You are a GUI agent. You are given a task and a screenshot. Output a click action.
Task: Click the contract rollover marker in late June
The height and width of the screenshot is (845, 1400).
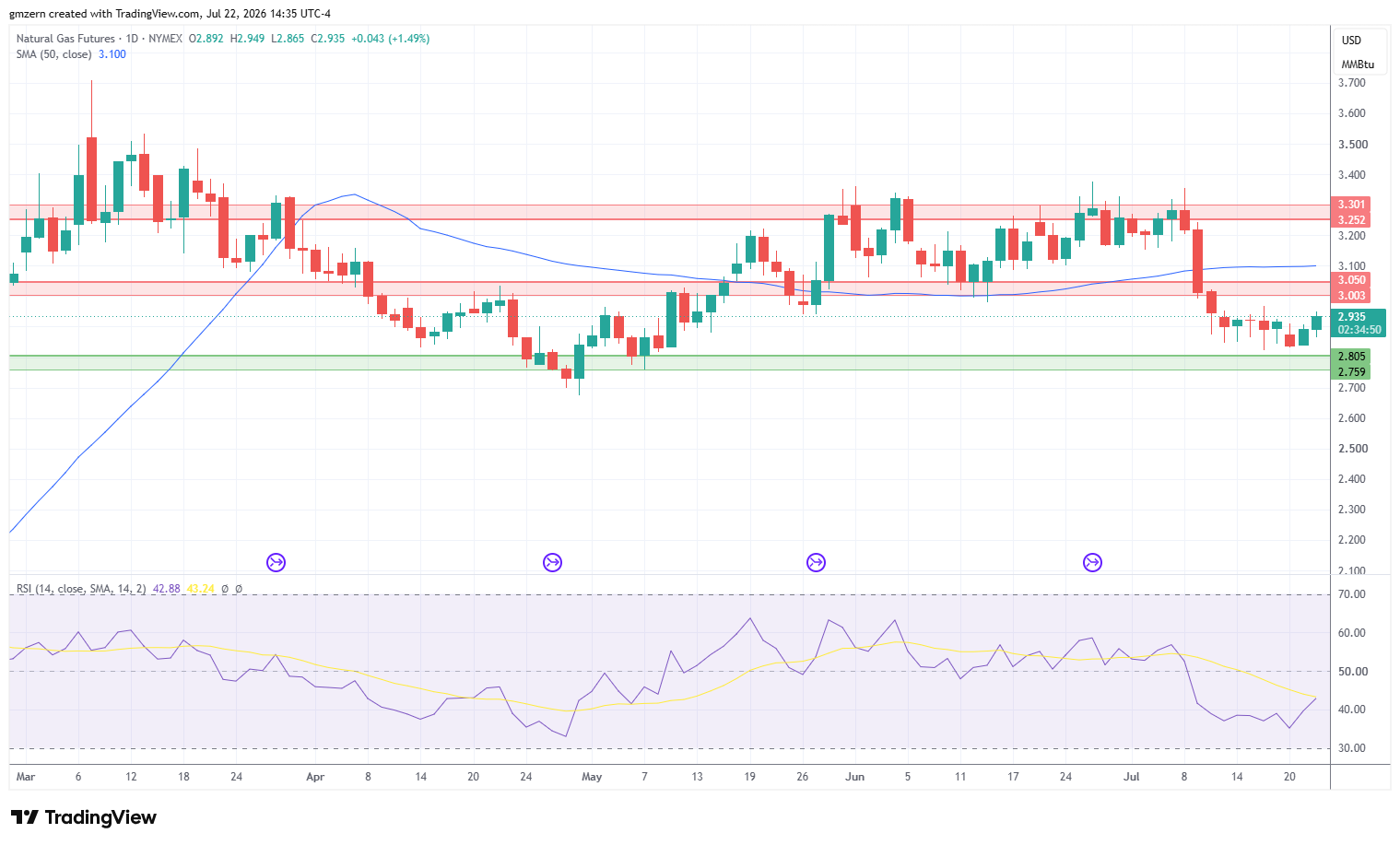coord(1092,562)
